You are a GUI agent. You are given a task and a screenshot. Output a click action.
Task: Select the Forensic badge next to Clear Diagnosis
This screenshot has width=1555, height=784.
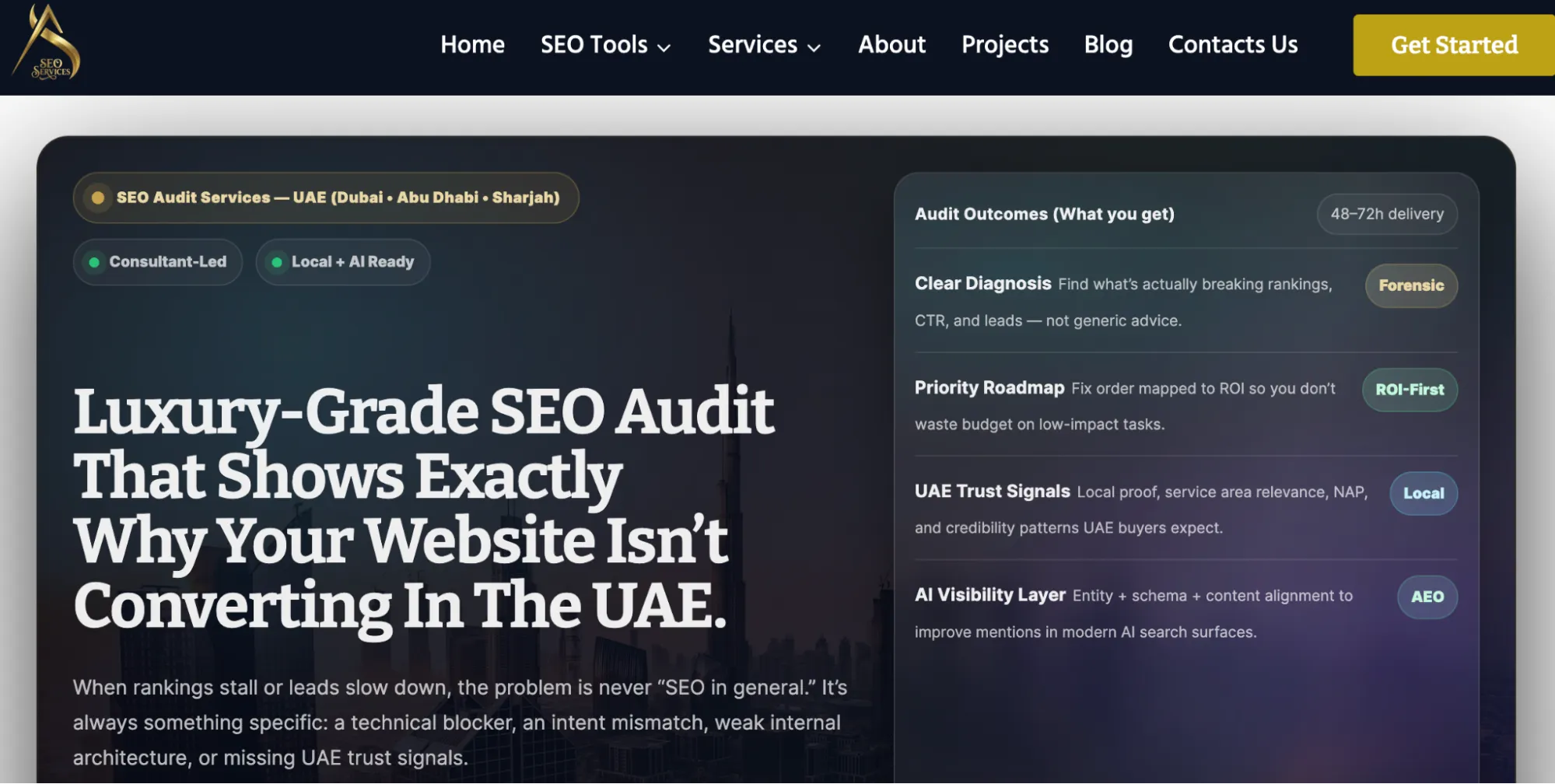point(1410,285)
